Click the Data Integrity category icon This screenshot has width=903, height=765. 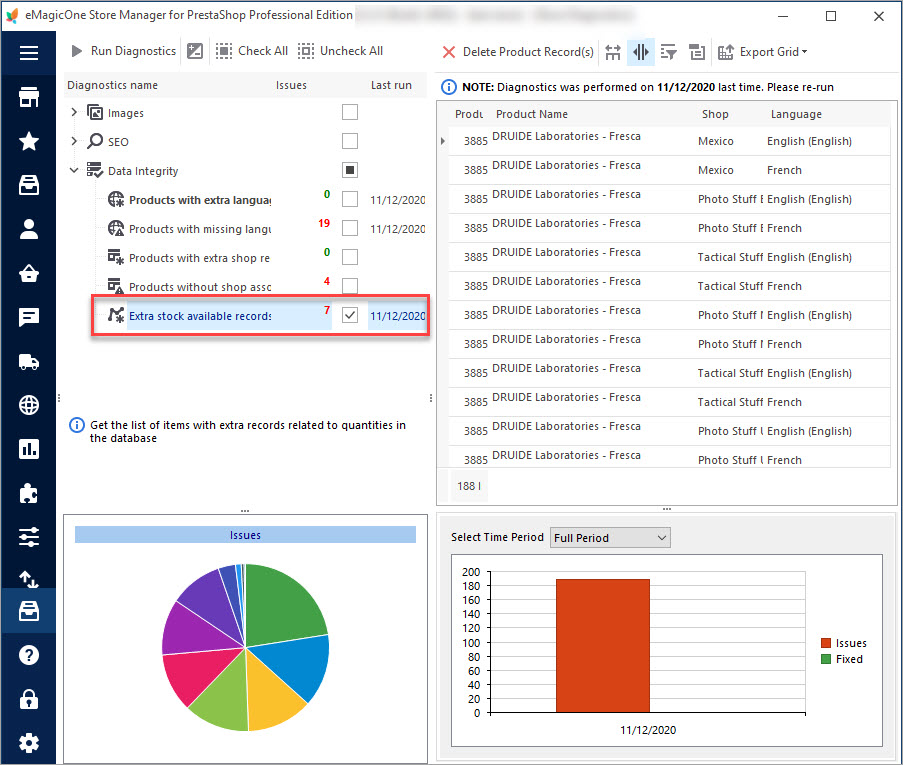pyautogui.click(x=95, y=171)
